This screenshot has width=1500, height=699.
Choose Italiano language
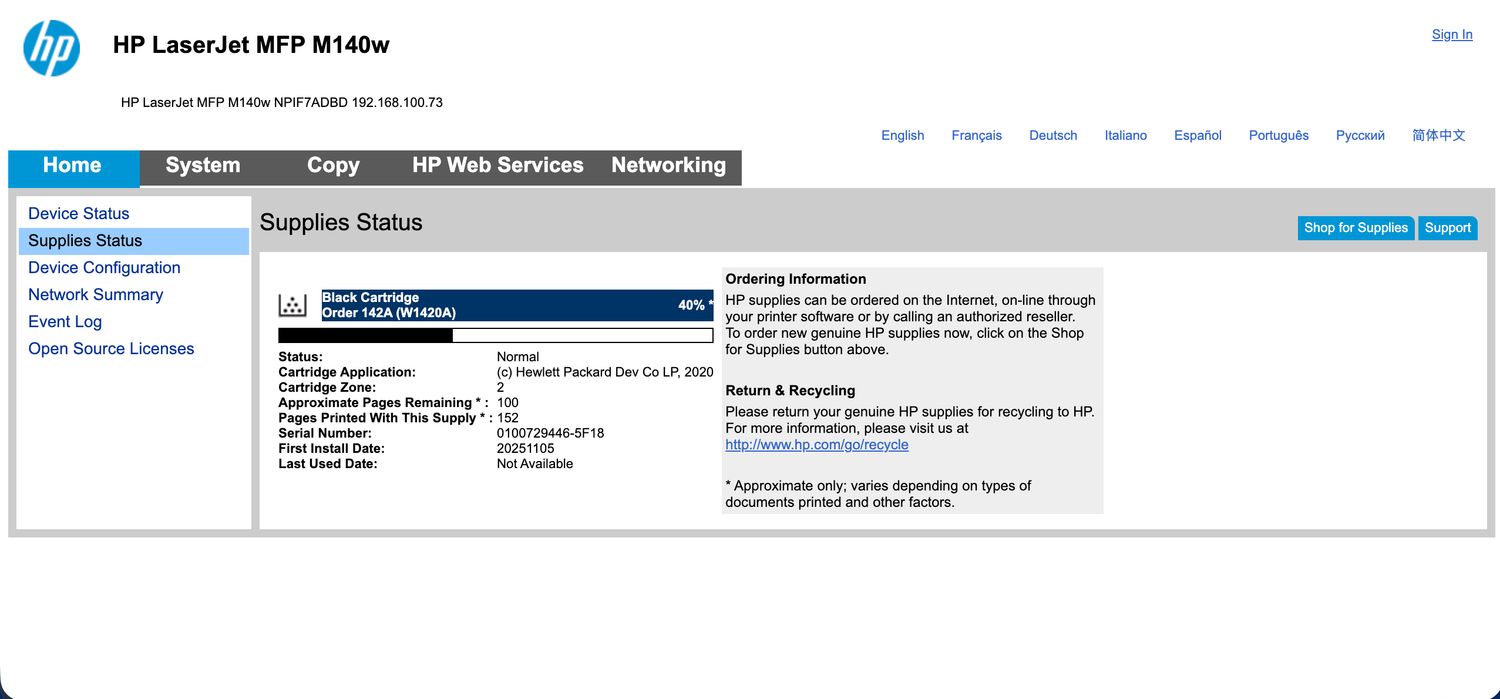[x=1126, y=136]
